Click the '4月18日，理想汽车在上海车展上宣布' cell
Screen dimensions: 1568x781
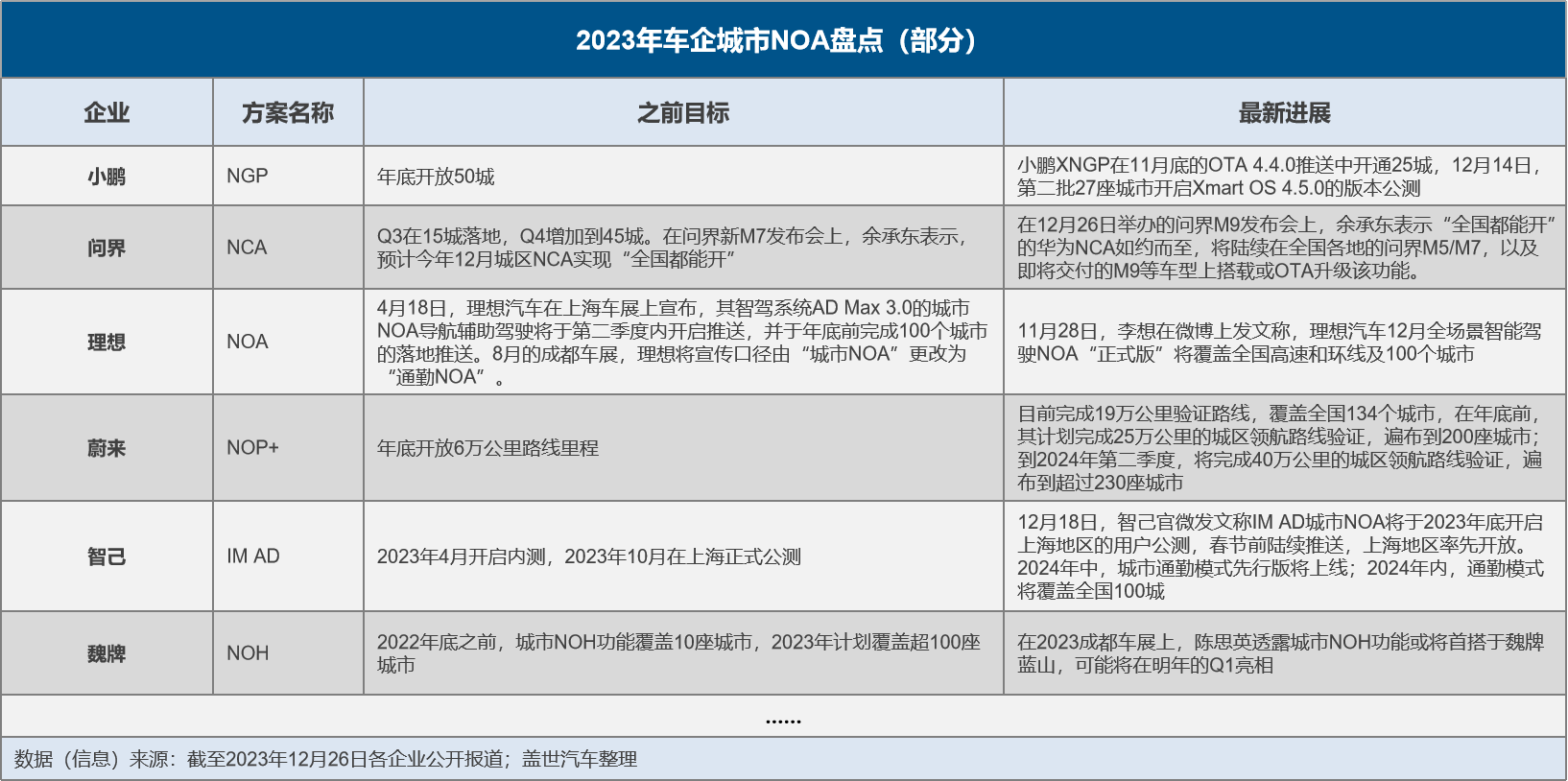[683, 342]
